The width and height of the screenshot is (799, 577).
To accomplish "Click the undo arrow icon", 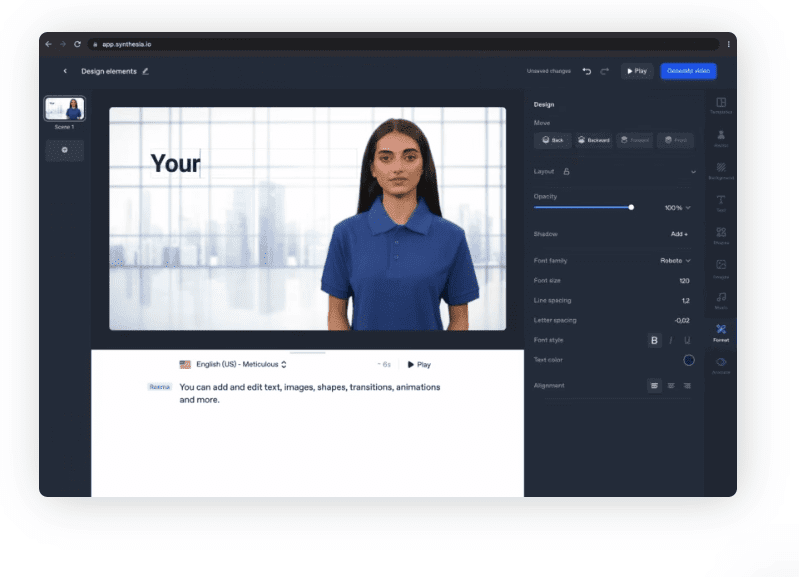I will 587,71.
